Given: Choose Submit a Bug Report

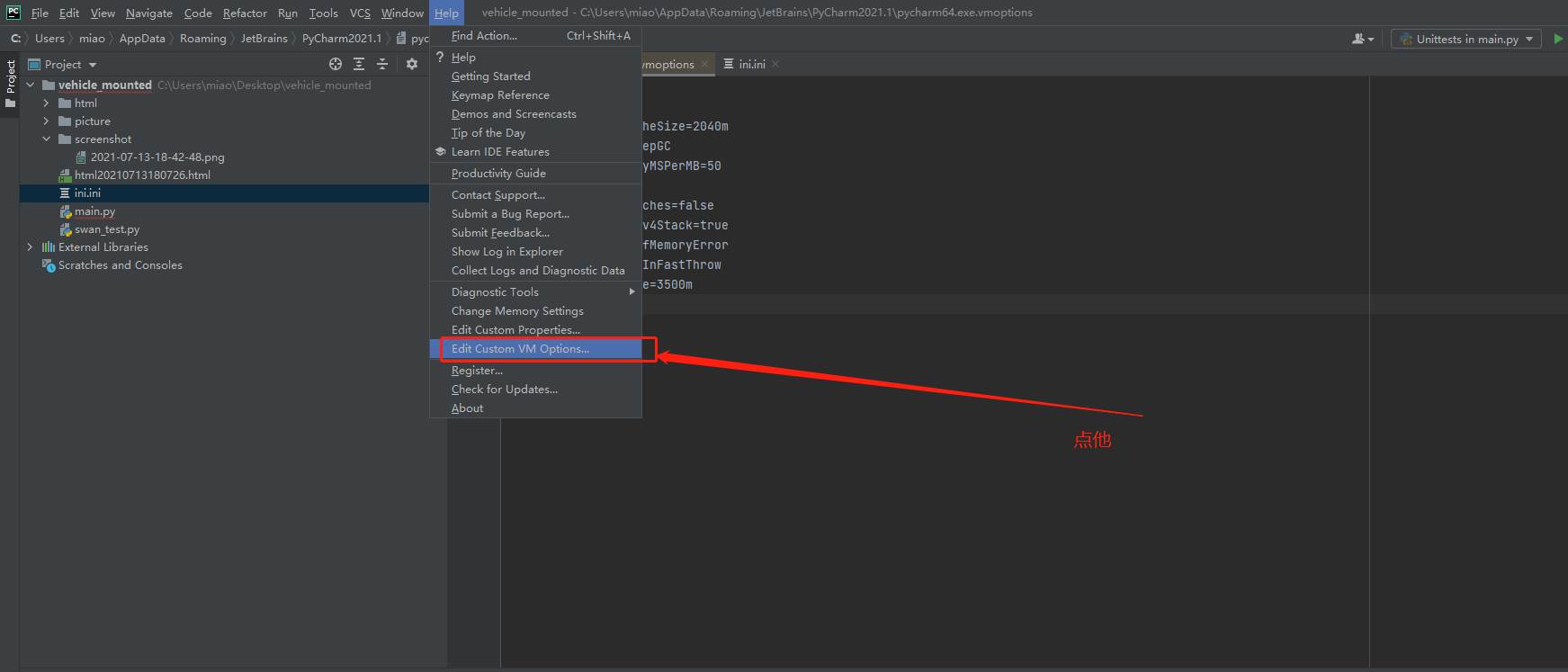Looking at the screenshot, I should (536, 214).
